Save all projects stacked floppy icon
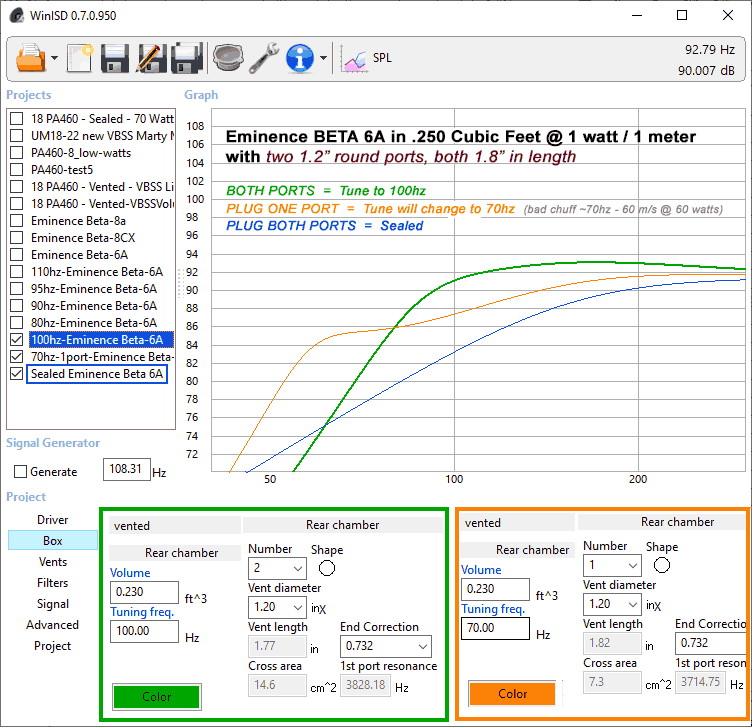The image size is (752, 727). (x=188, y=58)
